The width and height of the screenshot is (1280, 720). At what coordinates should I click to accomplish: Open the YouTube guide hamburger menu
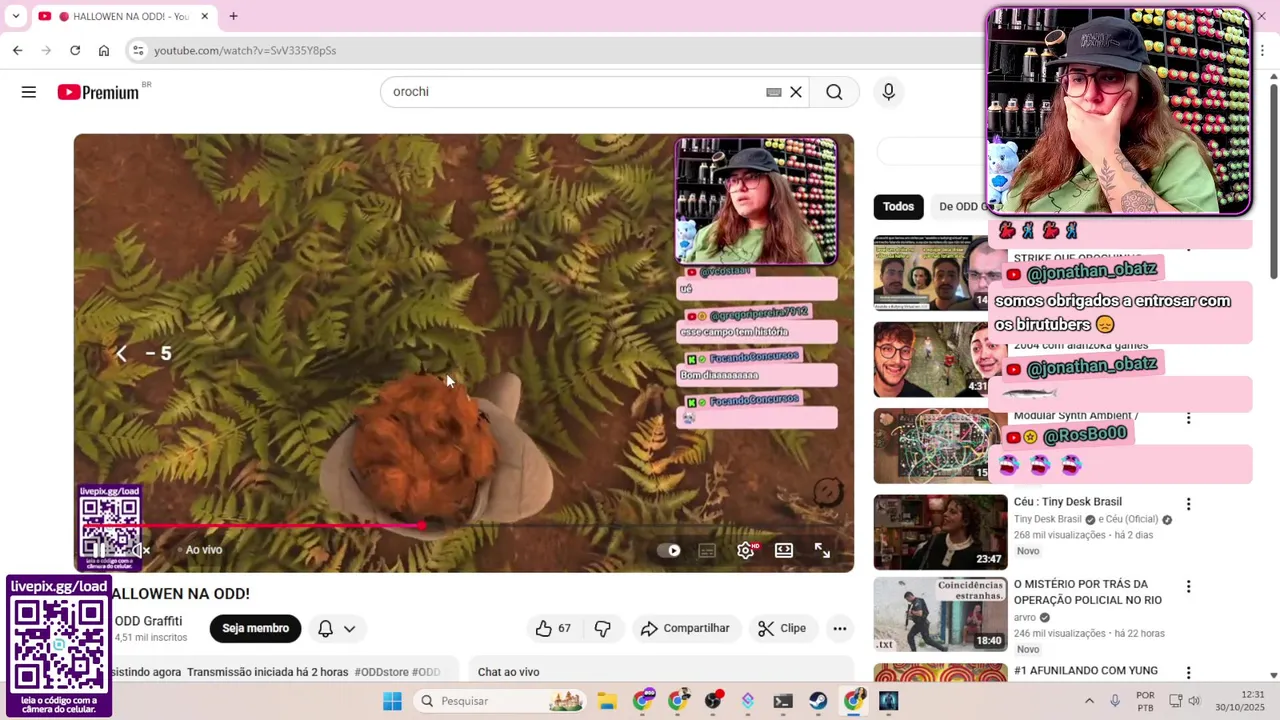[x=28, y=92]
